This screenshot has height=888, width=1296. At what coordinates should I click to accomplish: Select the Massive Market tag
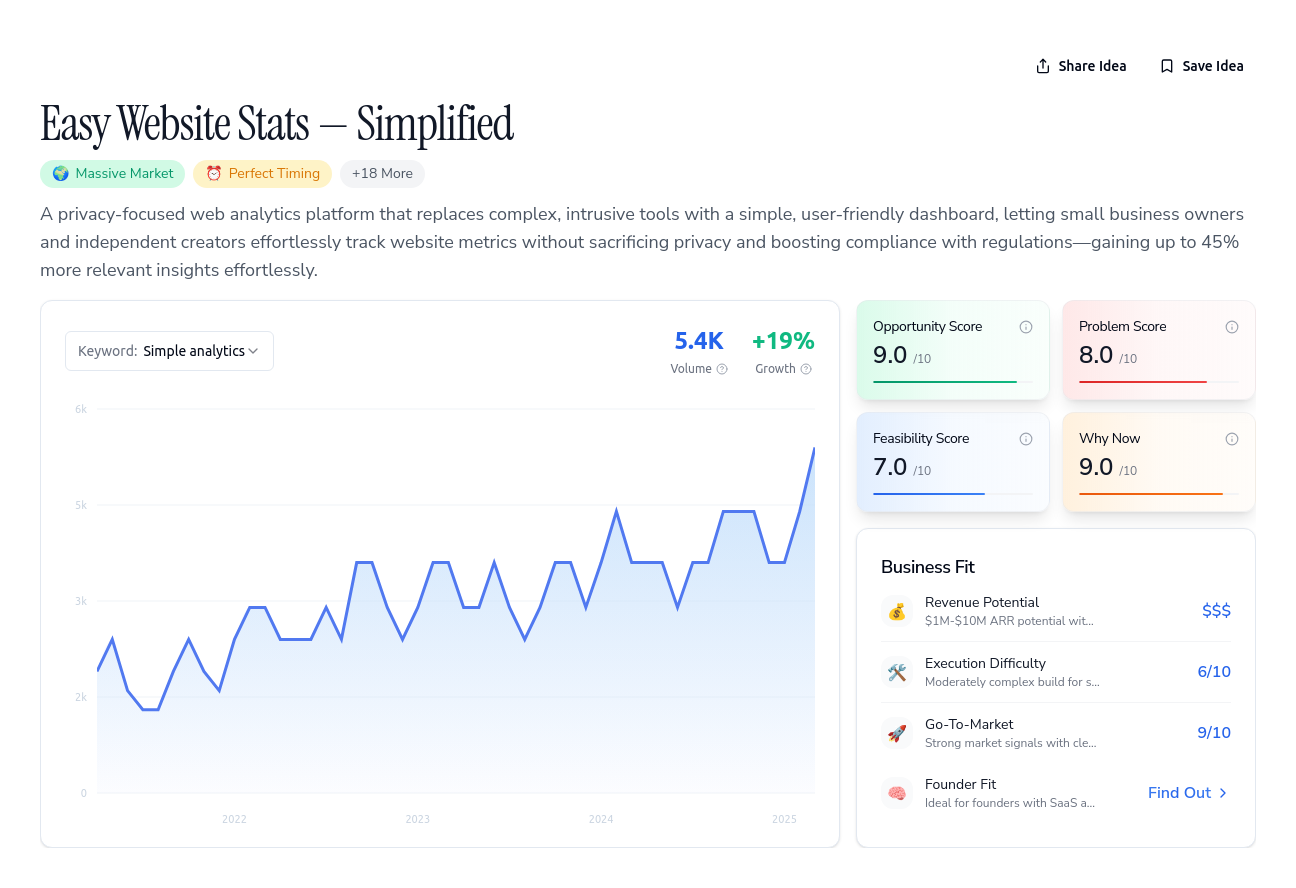click(x=113, y=174)
